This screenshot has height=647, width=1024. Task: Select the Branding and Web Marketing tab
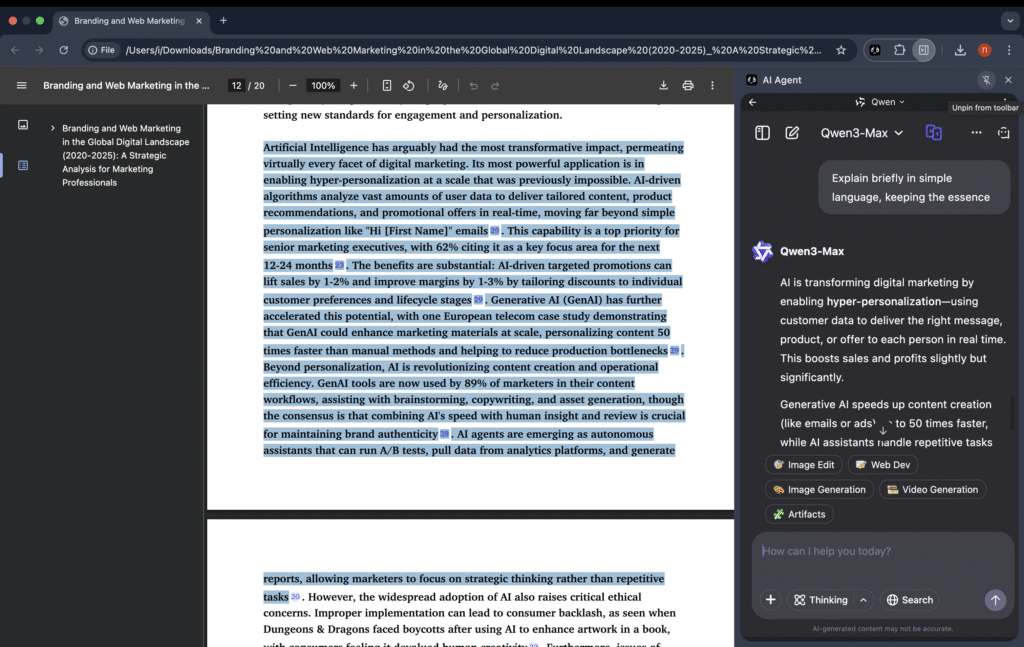128,21
